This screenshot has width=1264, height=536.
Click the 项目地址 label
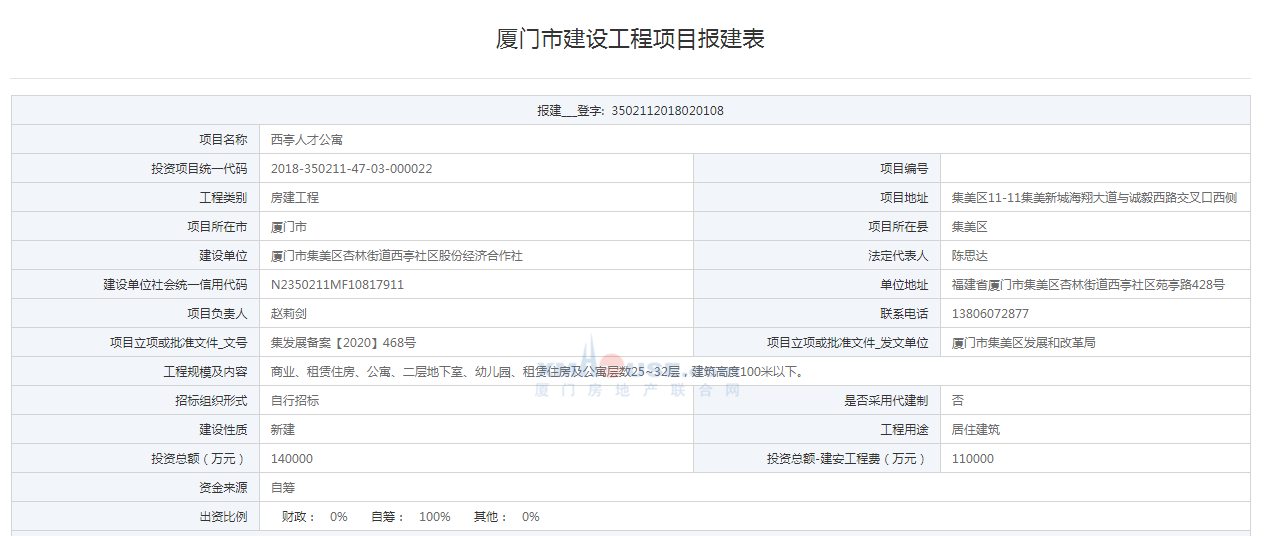tap(904, 198)
